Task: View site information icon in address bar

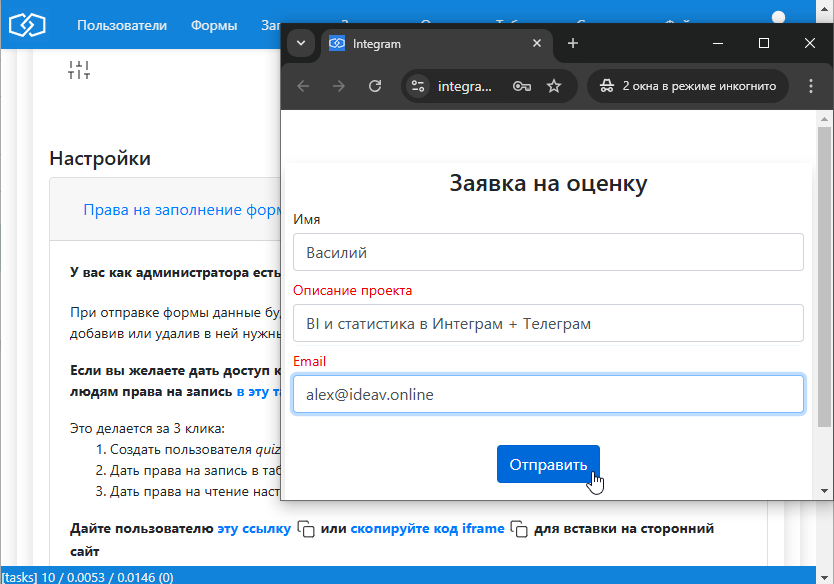Action: [x=418, y=86]
